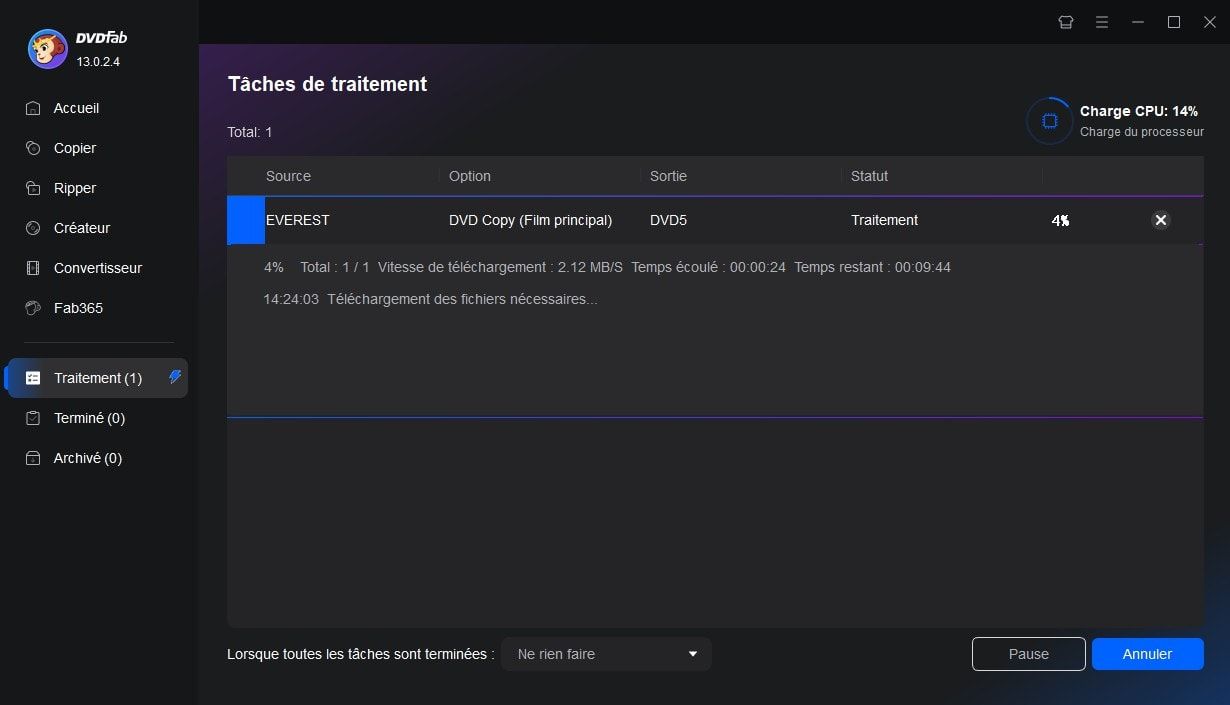Click the "Temps écoulé : 00:00:24" text

point(708,267)
